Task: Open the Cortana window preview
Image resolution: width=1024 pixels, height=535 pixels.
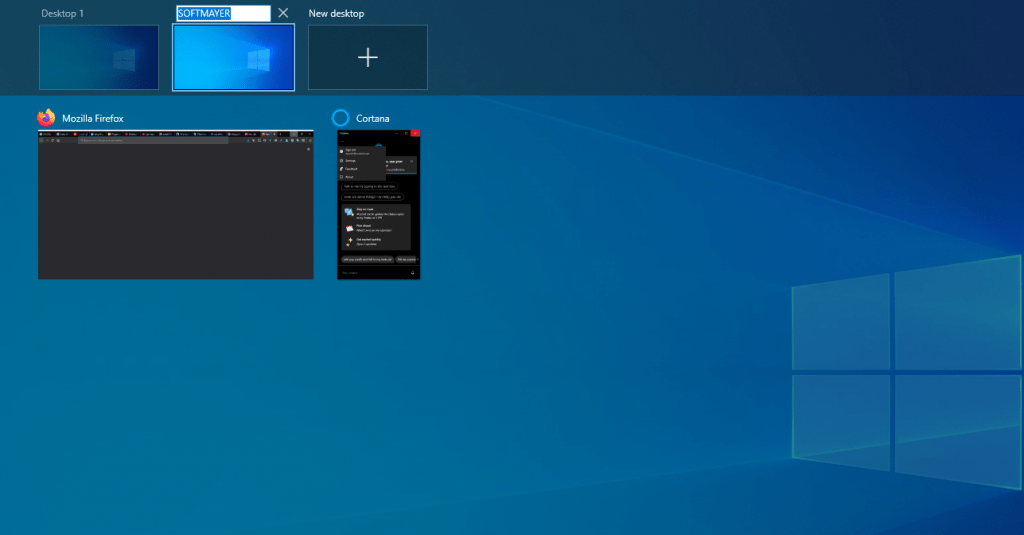Action: (379, 204)
